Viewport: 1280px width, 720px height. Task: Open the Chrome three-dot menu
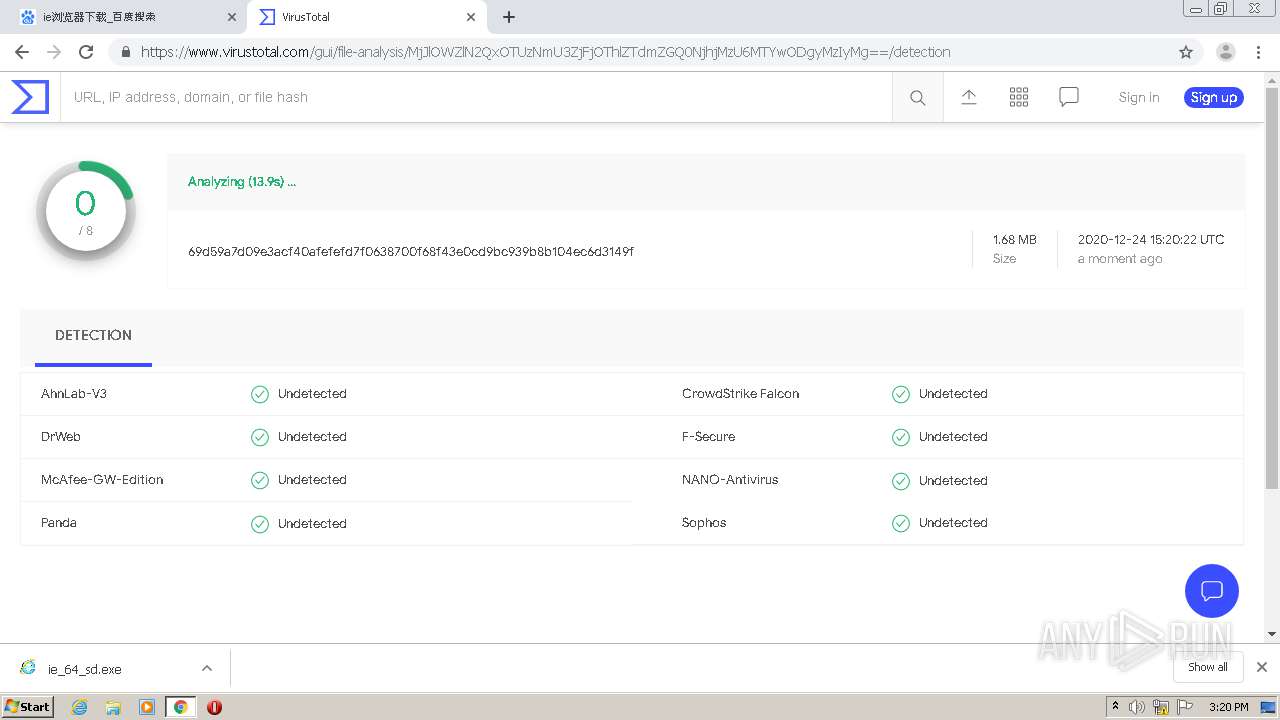tap(1258, 52)
